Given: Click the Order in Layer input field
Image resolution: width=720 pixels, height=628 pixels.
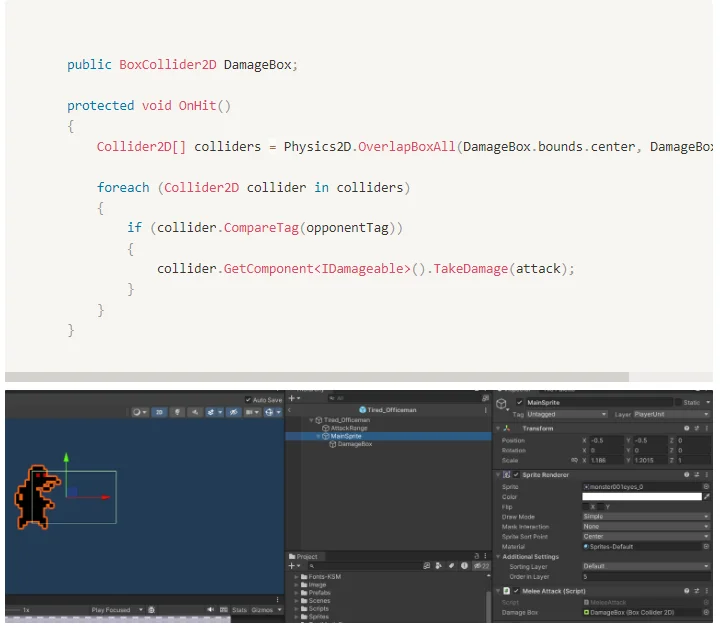Looking at the screenshot, I should (645, 577).
